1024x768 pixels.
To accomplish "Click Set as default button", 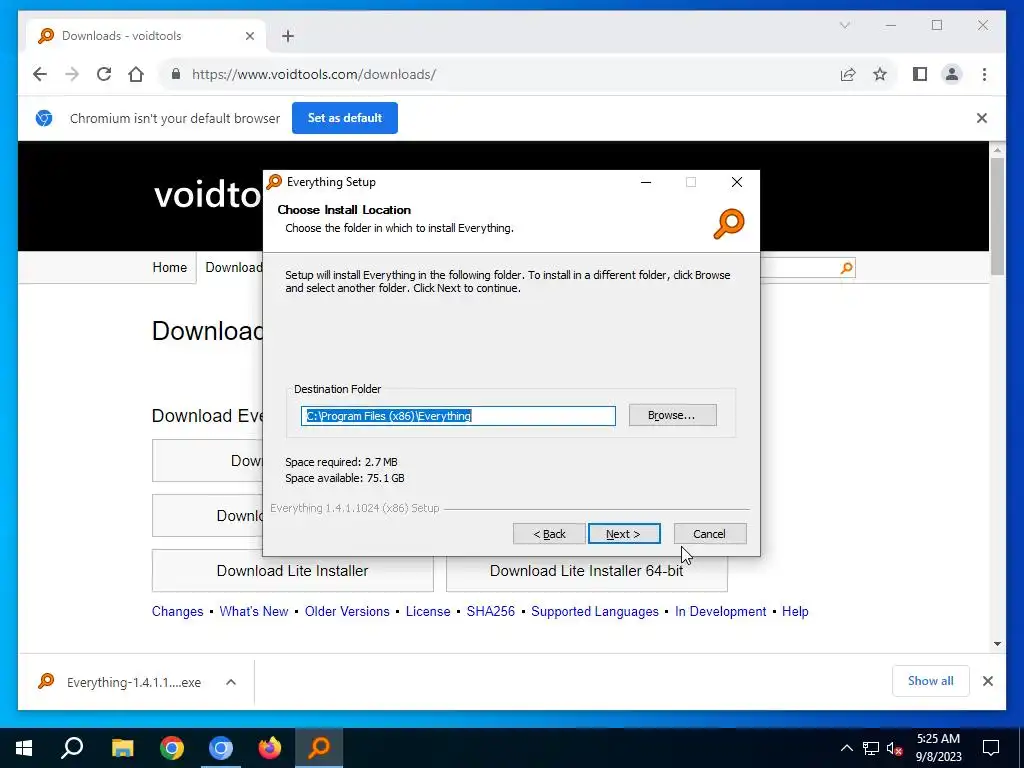I will point(345,118).
